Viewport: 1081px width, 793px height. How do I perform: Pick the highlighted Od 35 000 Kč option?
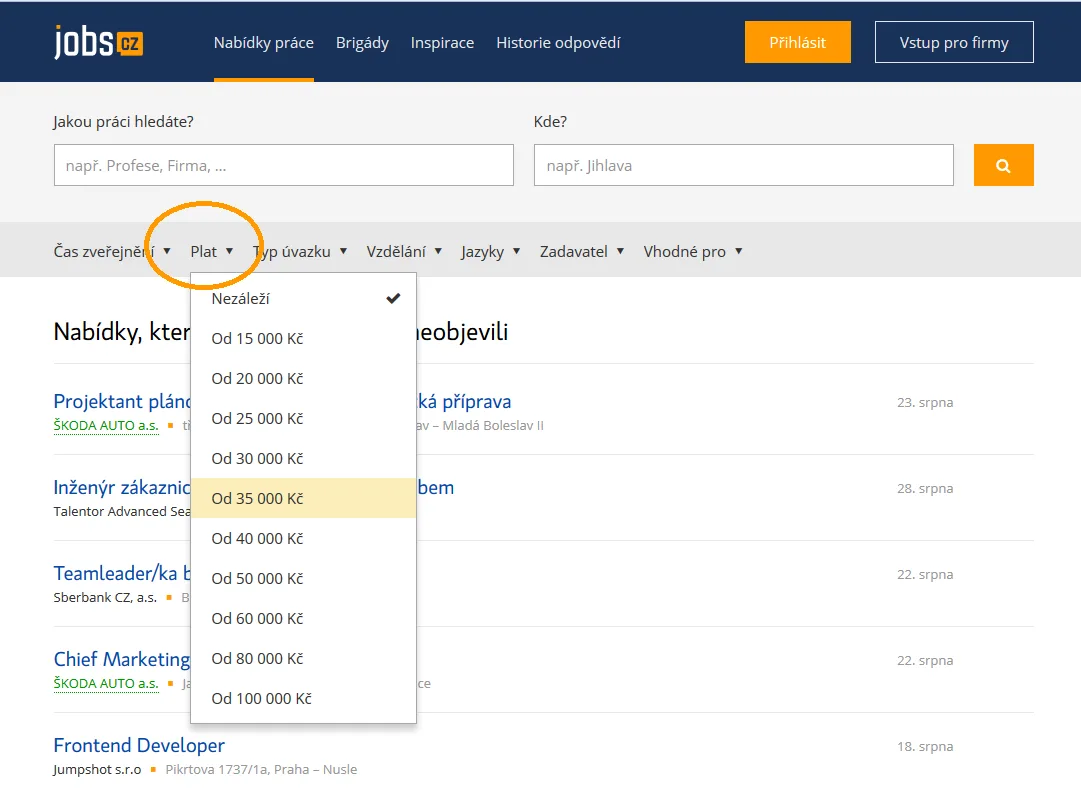point(303,499)
